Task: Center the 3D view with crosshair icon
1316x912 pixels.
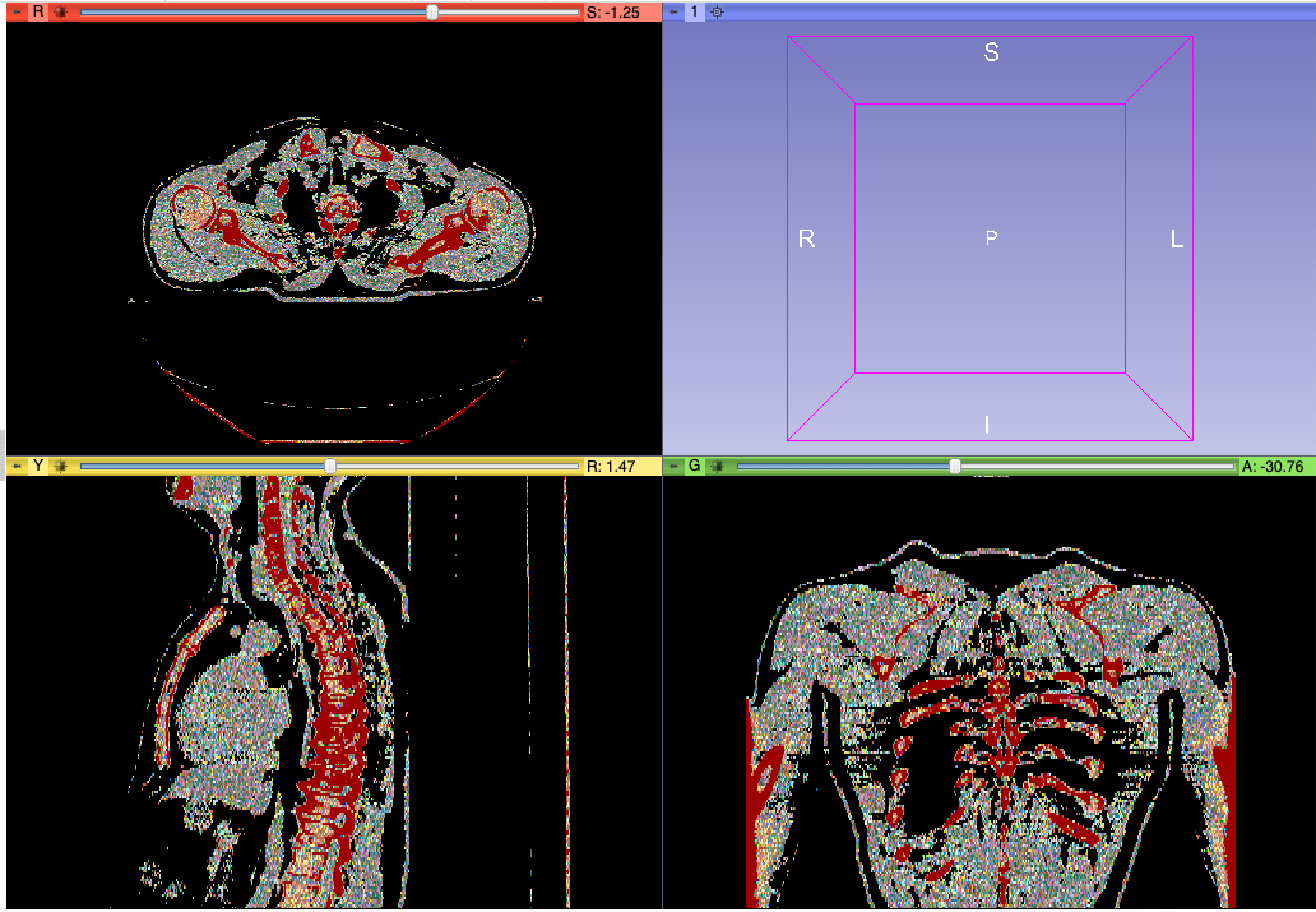Action: click(717, 12)
